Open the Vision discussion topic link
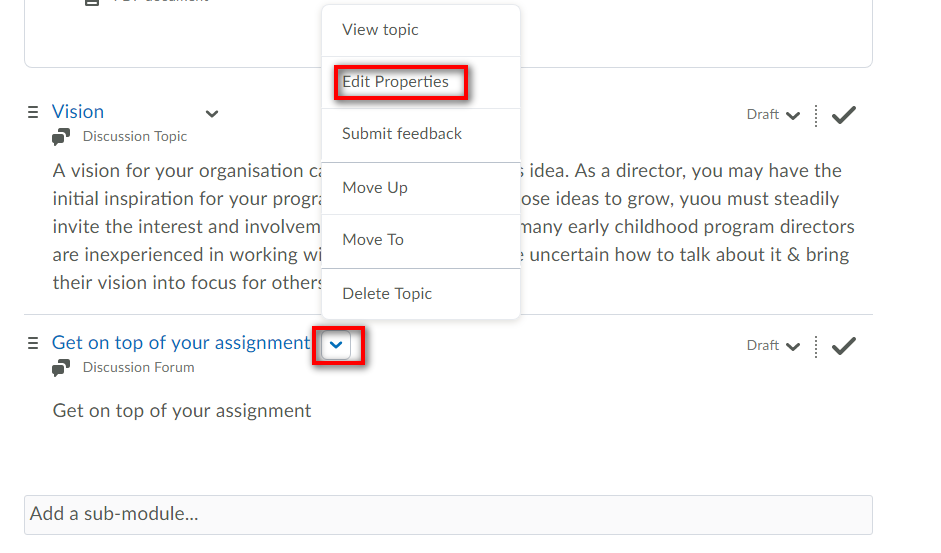The height and width of the screenshot is (553, 941). 78,112
